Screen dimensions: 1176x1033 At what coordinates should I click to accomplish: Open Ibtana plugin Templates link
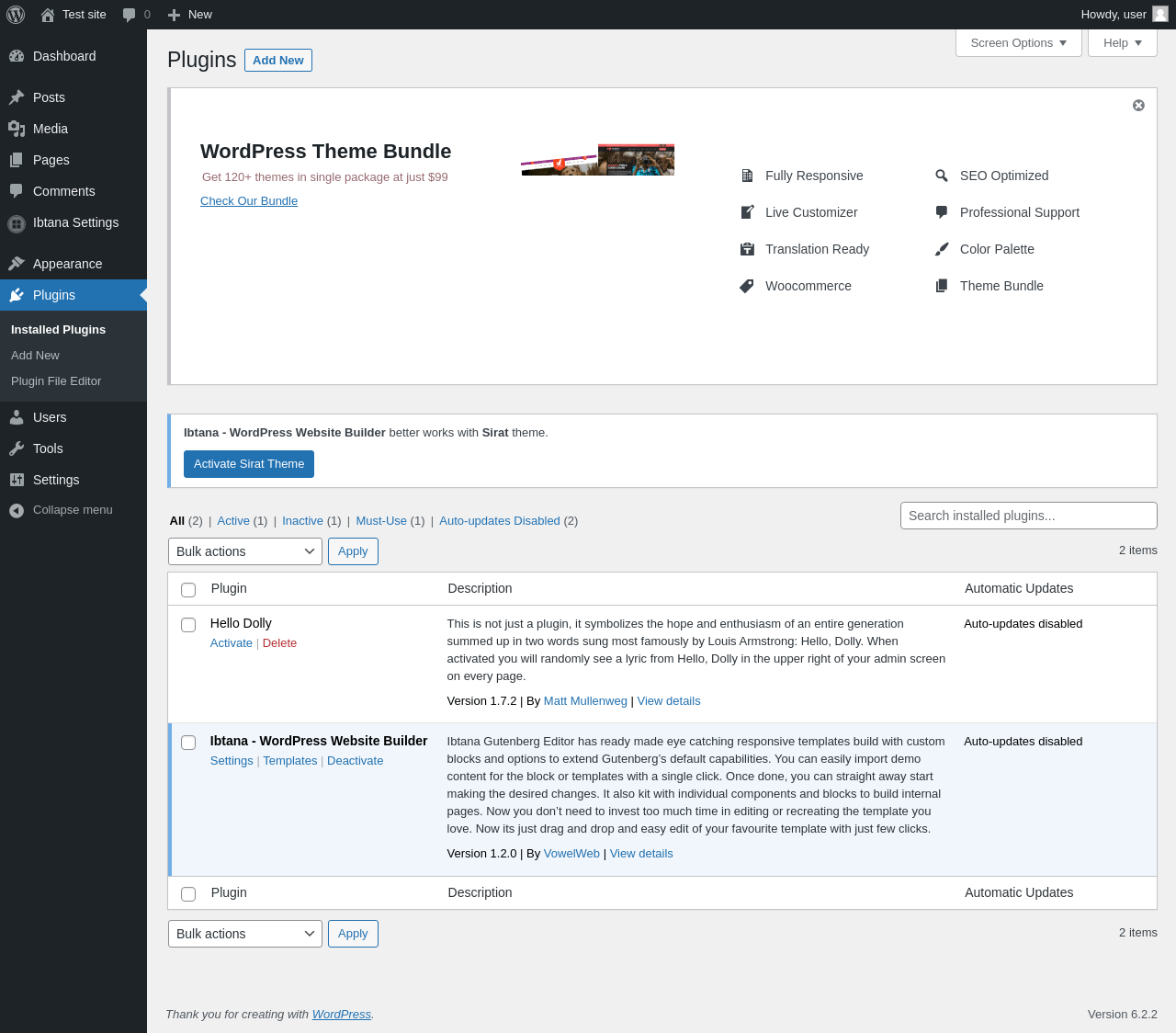(290, 761)
